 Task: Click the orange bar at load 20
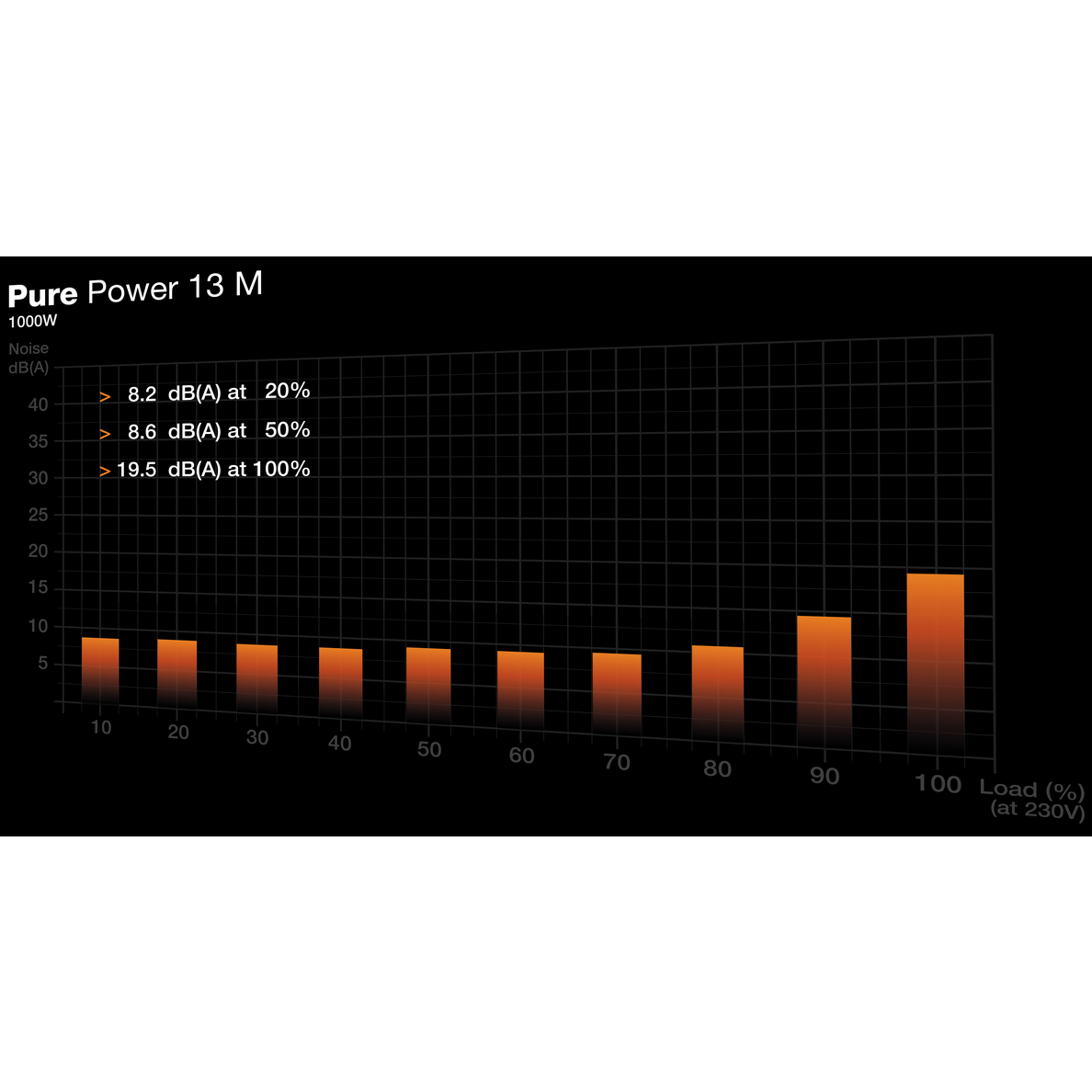(x=176, y=675)
